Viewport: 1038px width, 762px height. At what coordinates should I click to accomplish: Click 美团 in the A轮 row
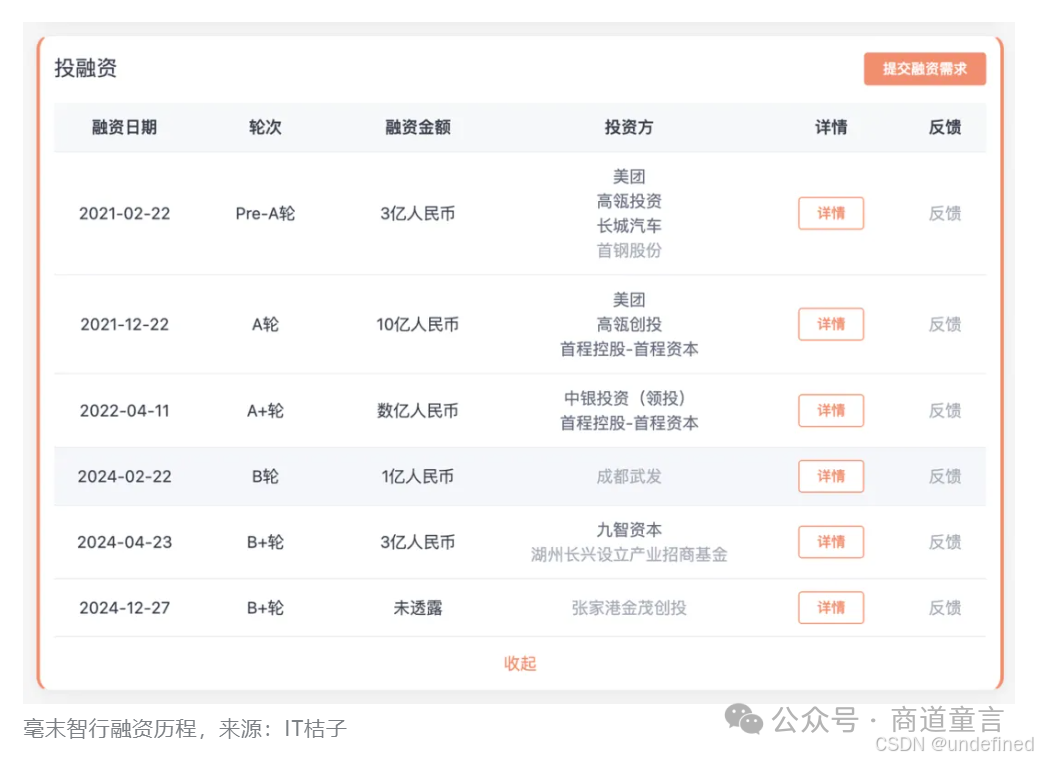(629, 300)
